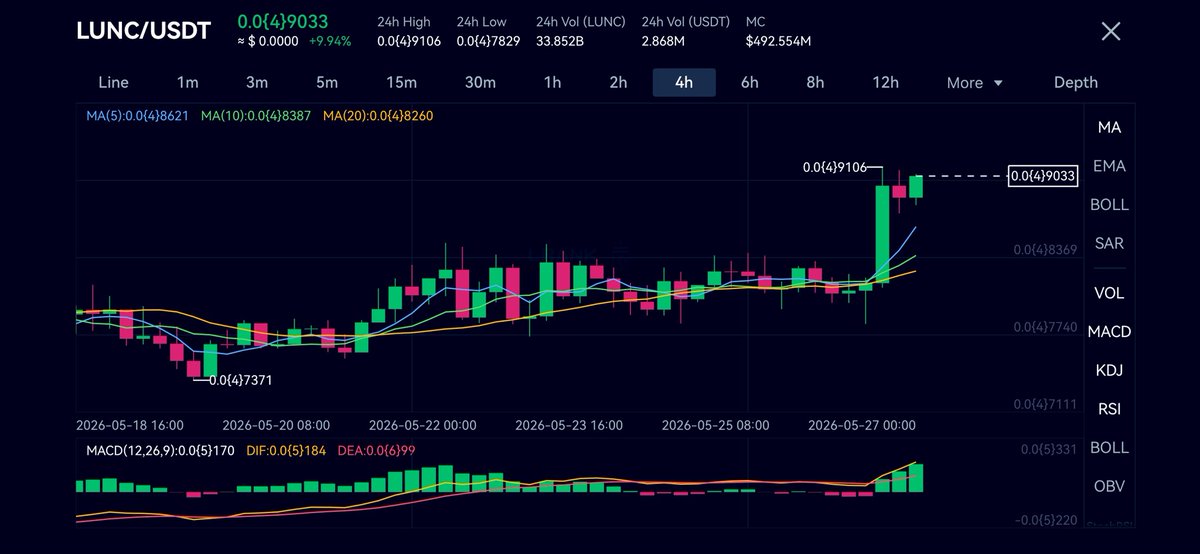Toggle the KDJ sub-indicator
Viewport: 1200px width, 554px height.
point(1109,370)
